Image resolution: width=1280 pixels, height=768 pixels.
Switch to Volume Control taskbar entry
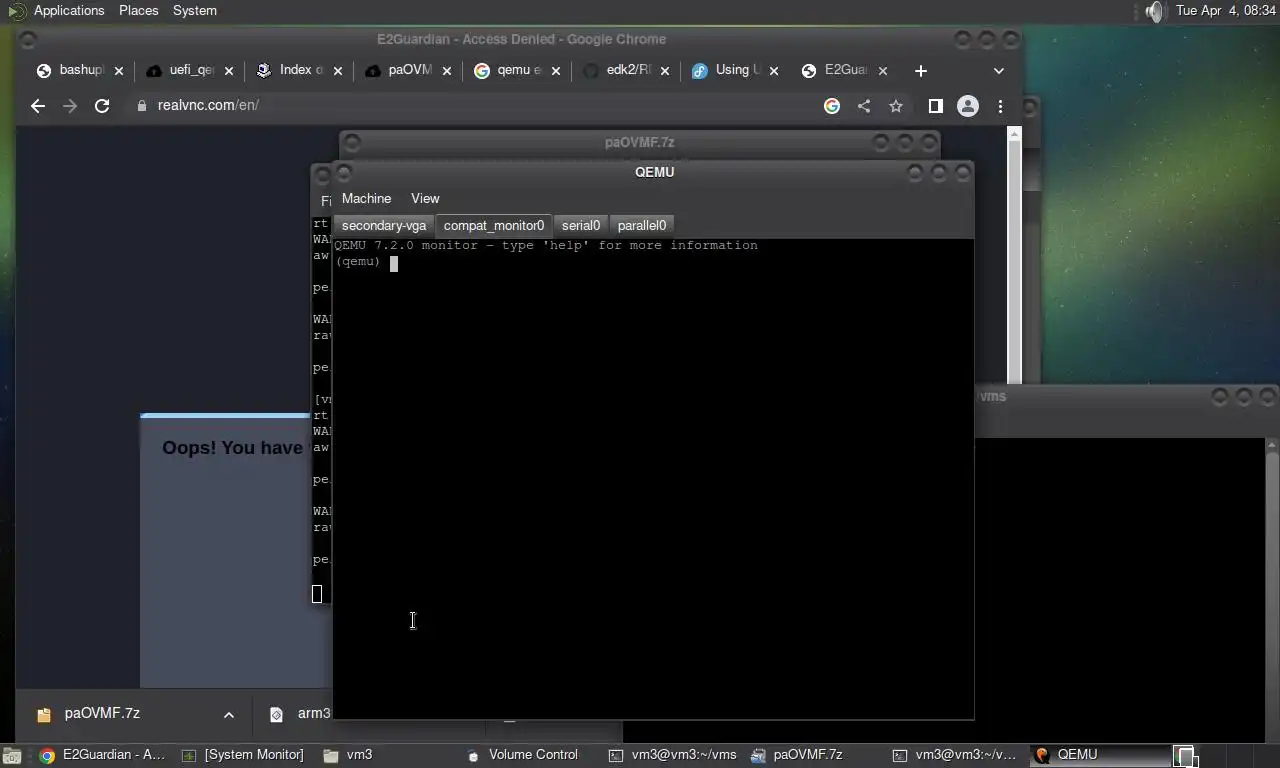pos(527,755)
